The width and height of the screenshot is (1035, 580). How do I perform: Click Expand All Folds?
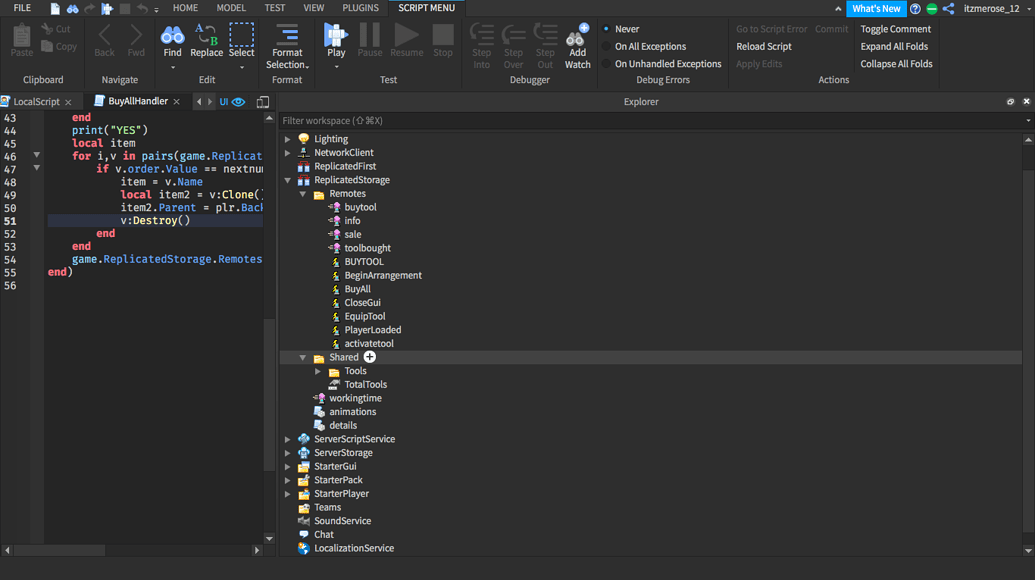pyautogui.click(x=894, y=46)
